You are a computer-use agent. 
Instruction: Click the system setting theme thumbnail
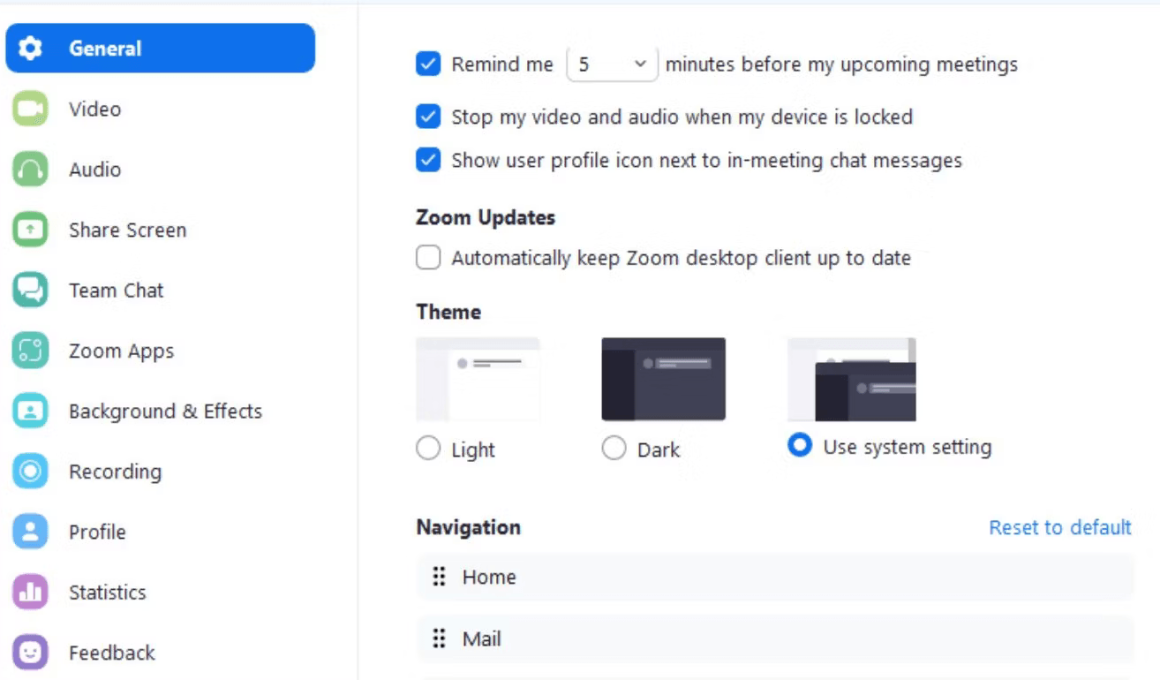[852, 379]
